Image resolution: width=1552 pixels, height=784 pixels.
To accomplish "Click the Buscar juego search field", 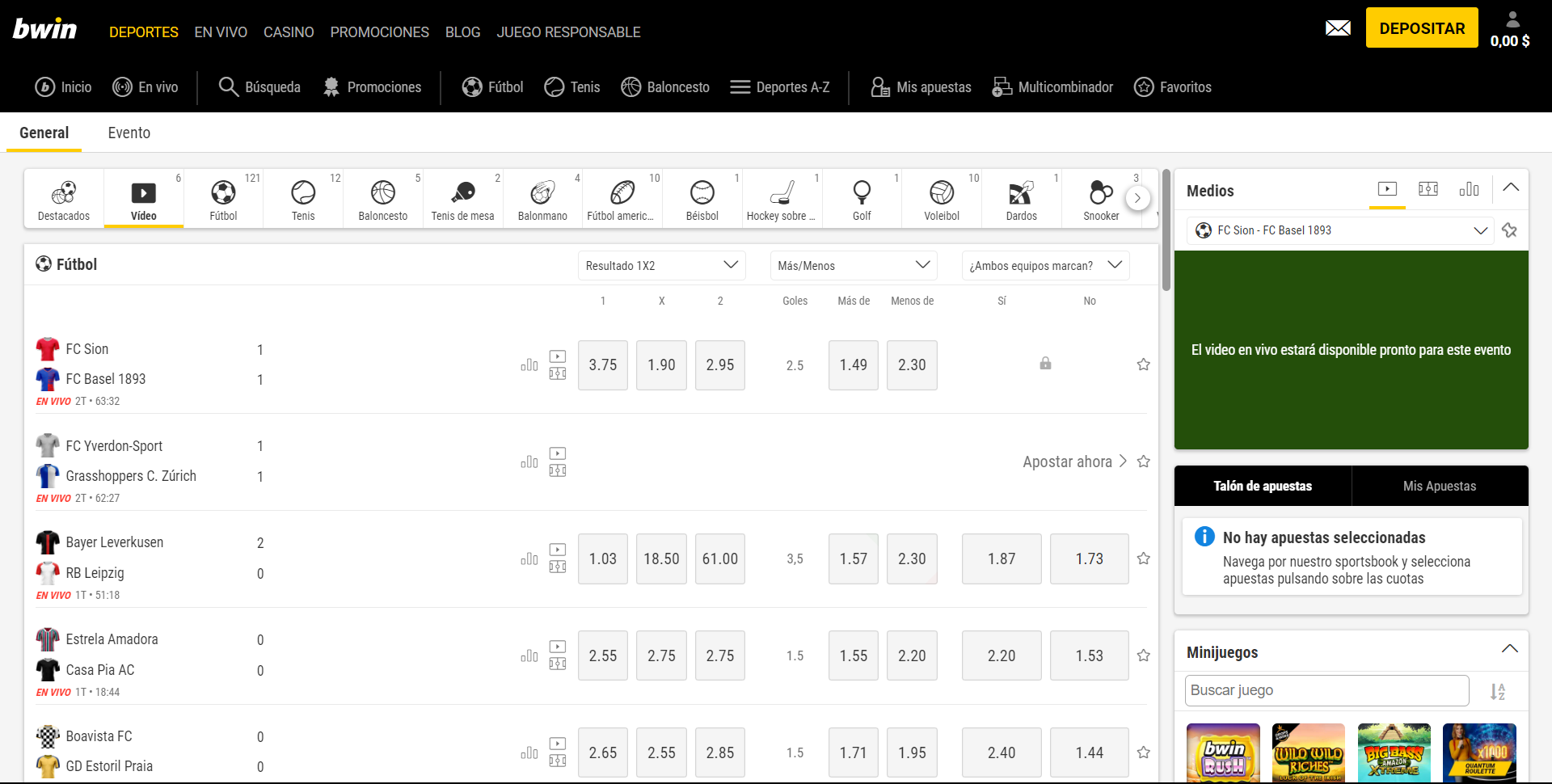I will (x=1326, y=690).
